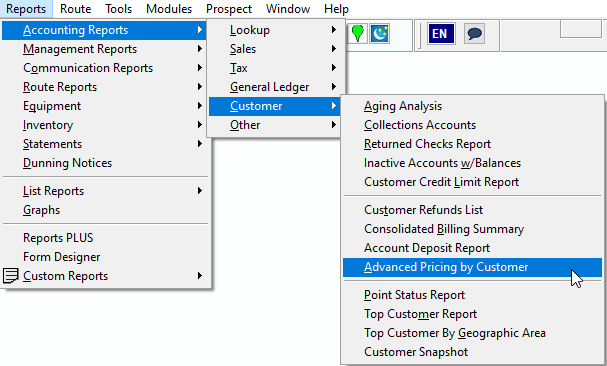Open the Window menu
The image size is (607, 366).
click(288, 9)
